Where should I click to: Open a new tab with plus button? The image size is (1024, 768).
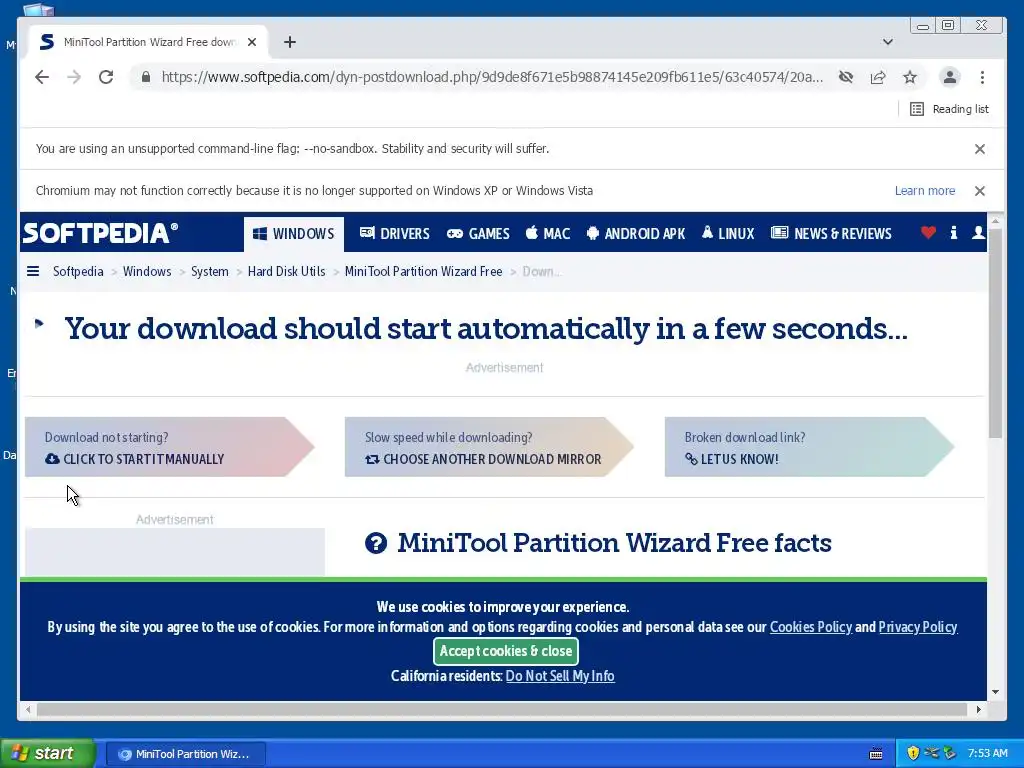290,42
